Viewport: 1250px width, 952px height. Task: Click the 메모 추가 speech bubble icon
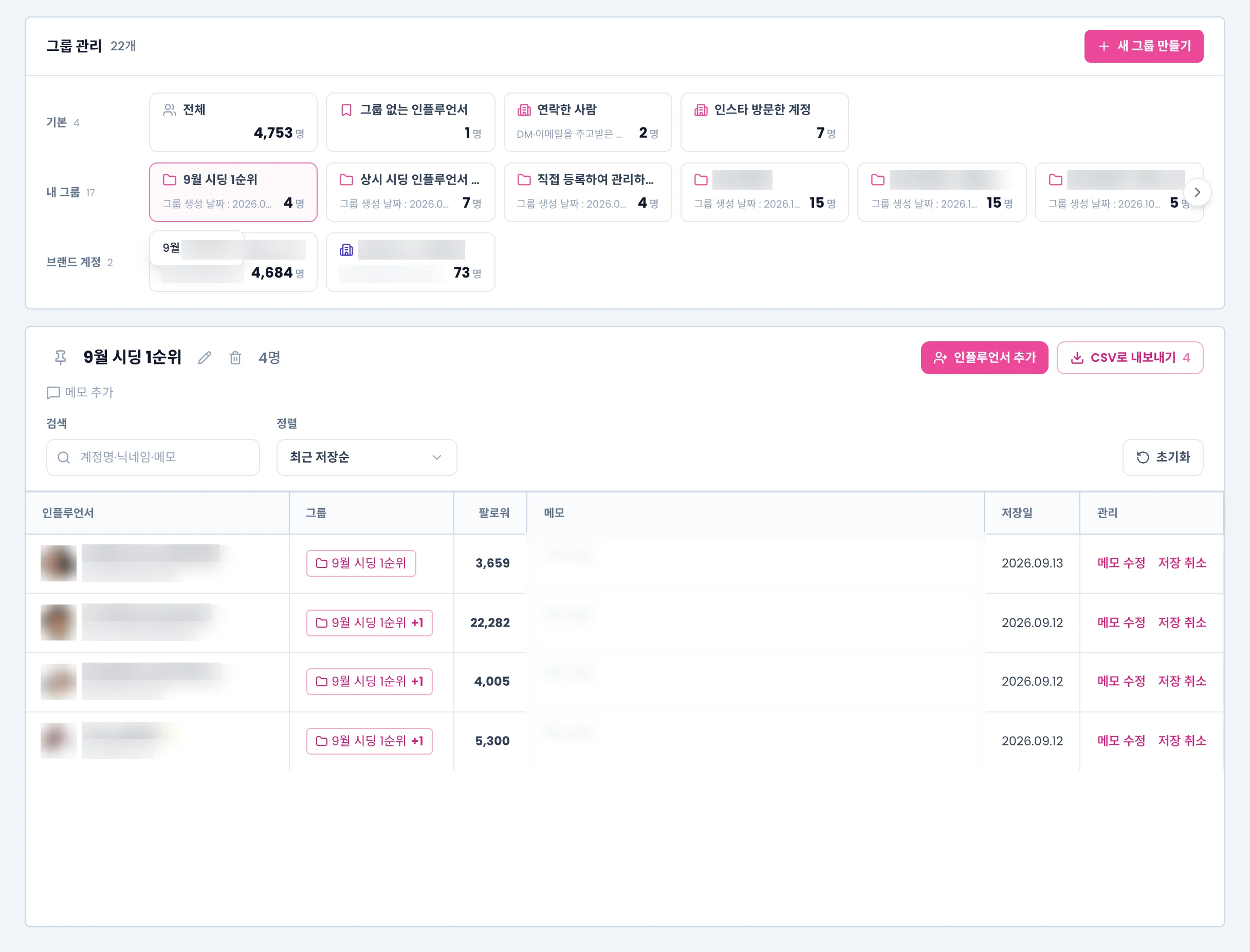coord(53,392)
